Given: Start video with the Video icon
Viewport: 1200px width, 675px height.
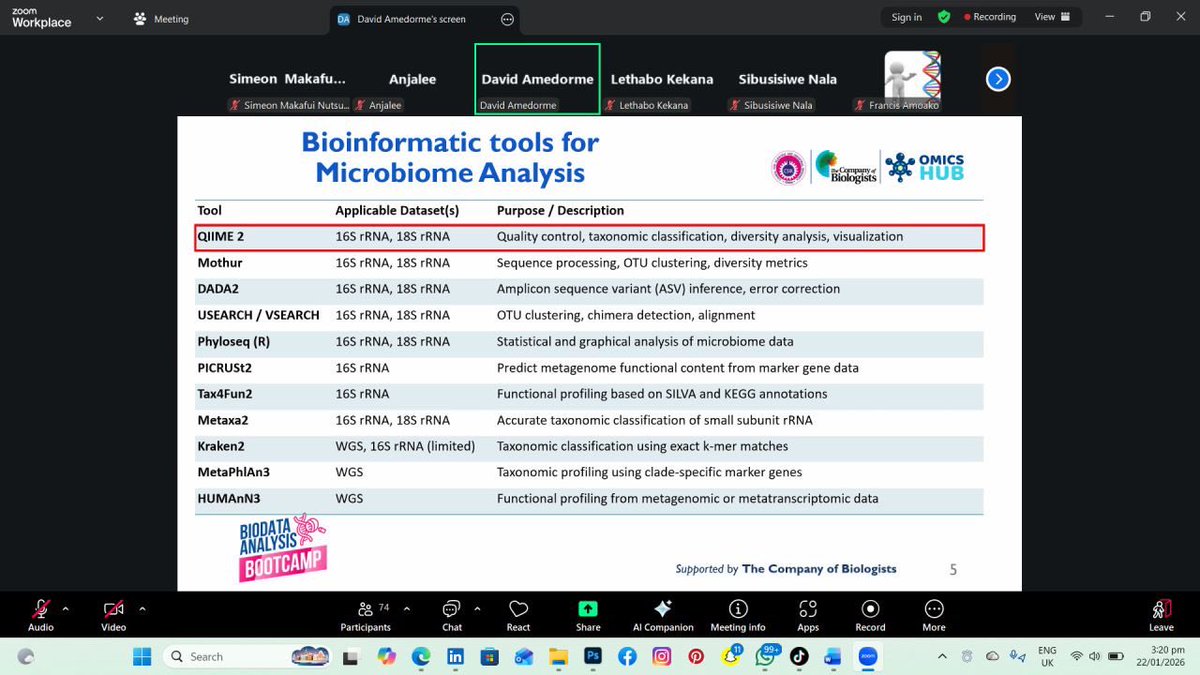Looking at the screenshot, I should point(114,609).
